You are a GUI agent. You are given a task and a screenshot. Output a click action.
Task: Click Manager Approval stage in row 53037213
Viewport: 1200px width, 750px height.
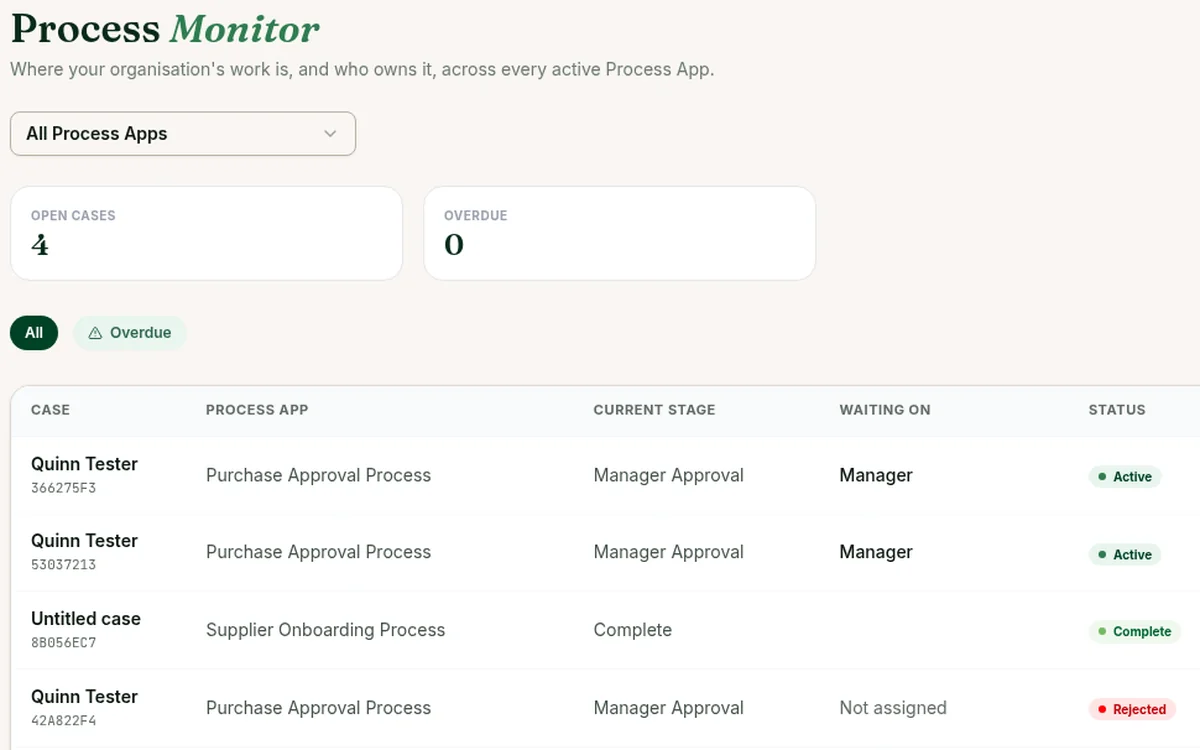(668, 552)
